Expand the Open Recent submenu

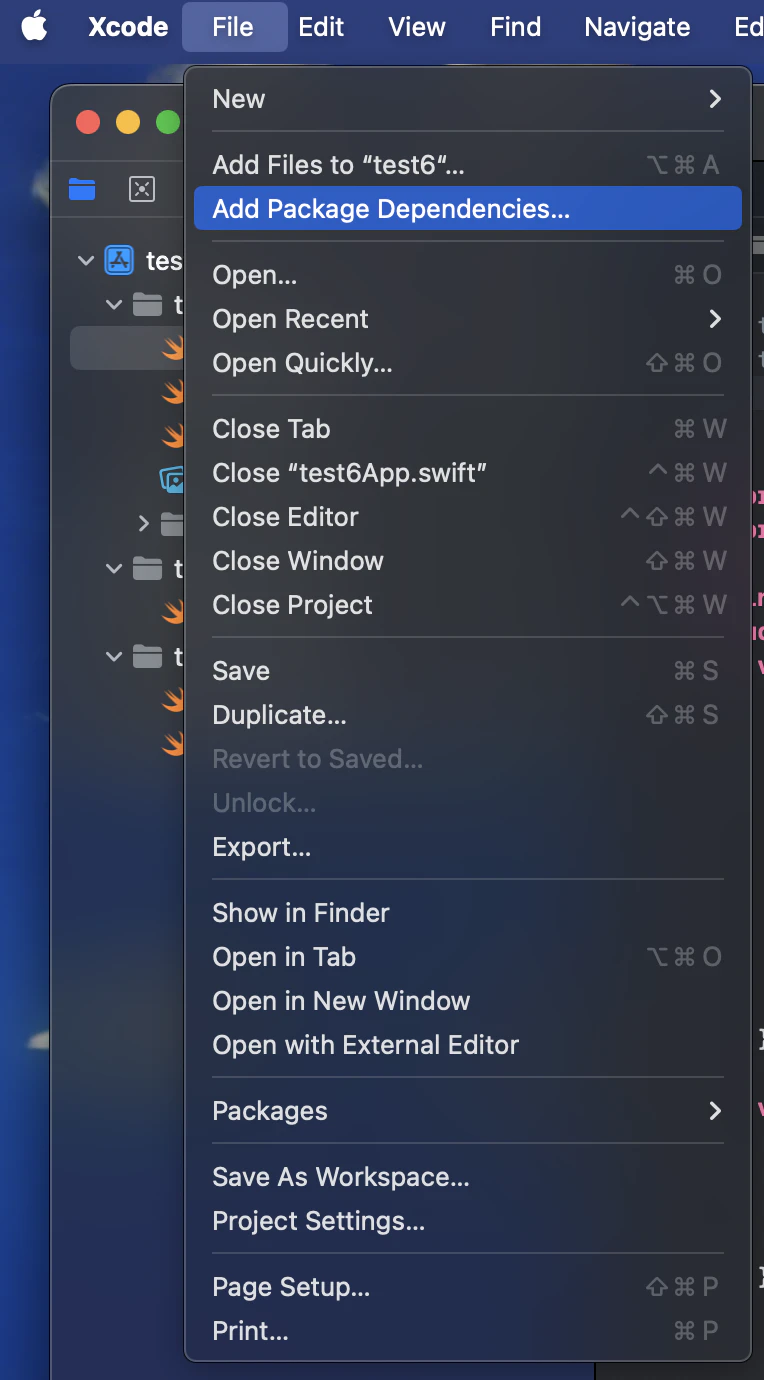[x=468, y=319]
